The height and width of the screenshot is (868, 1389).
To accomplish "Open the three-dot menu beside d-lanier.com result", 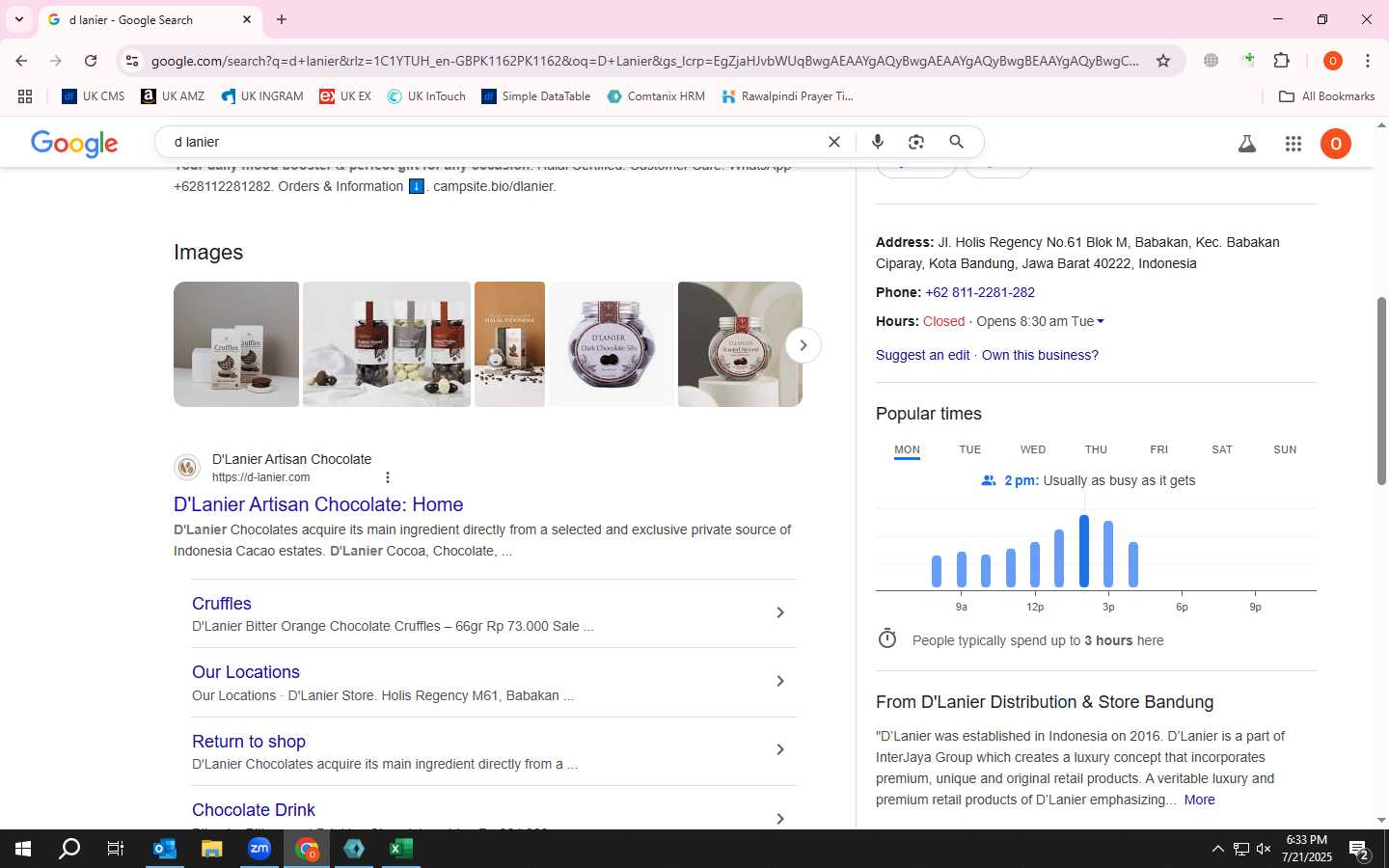I will (388, 477).
